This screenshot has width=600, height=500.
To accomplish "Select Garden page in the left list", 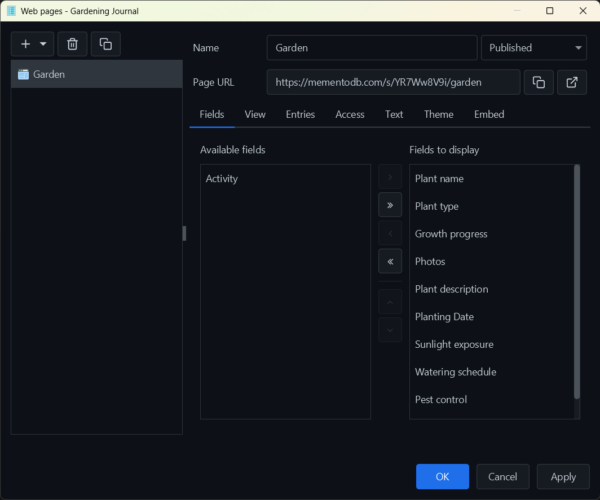I will [96, 74].
